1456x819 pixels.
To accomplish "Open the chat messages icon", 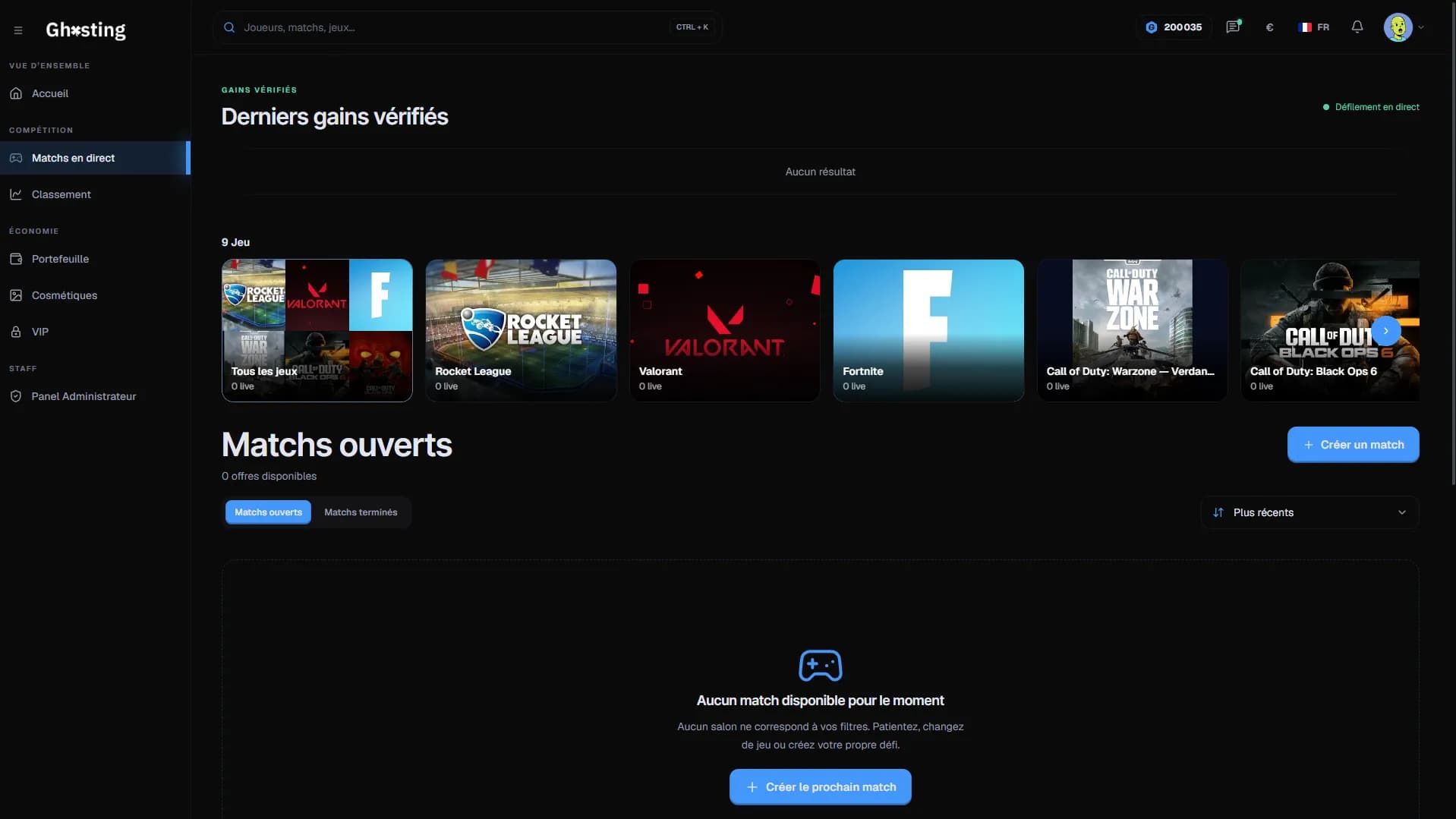I will click(1233, 27).
